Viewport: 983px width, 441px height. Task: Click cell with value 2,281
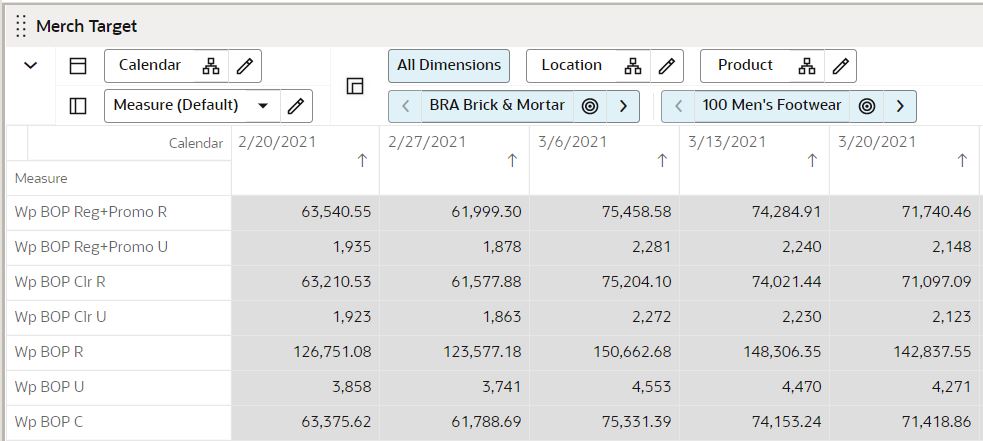coord(604,247)
